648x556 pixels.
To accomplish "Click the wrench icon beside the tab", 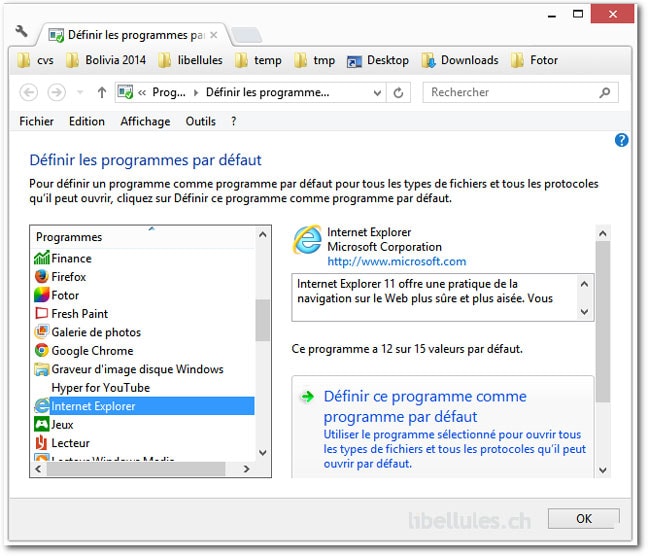I will point(21,31).
